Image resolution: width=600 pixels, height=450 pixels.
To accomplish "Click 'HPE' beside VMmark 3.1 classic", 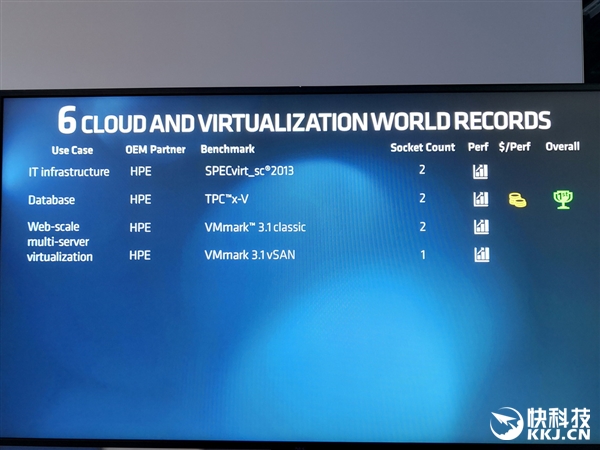I will pos(140,228).
